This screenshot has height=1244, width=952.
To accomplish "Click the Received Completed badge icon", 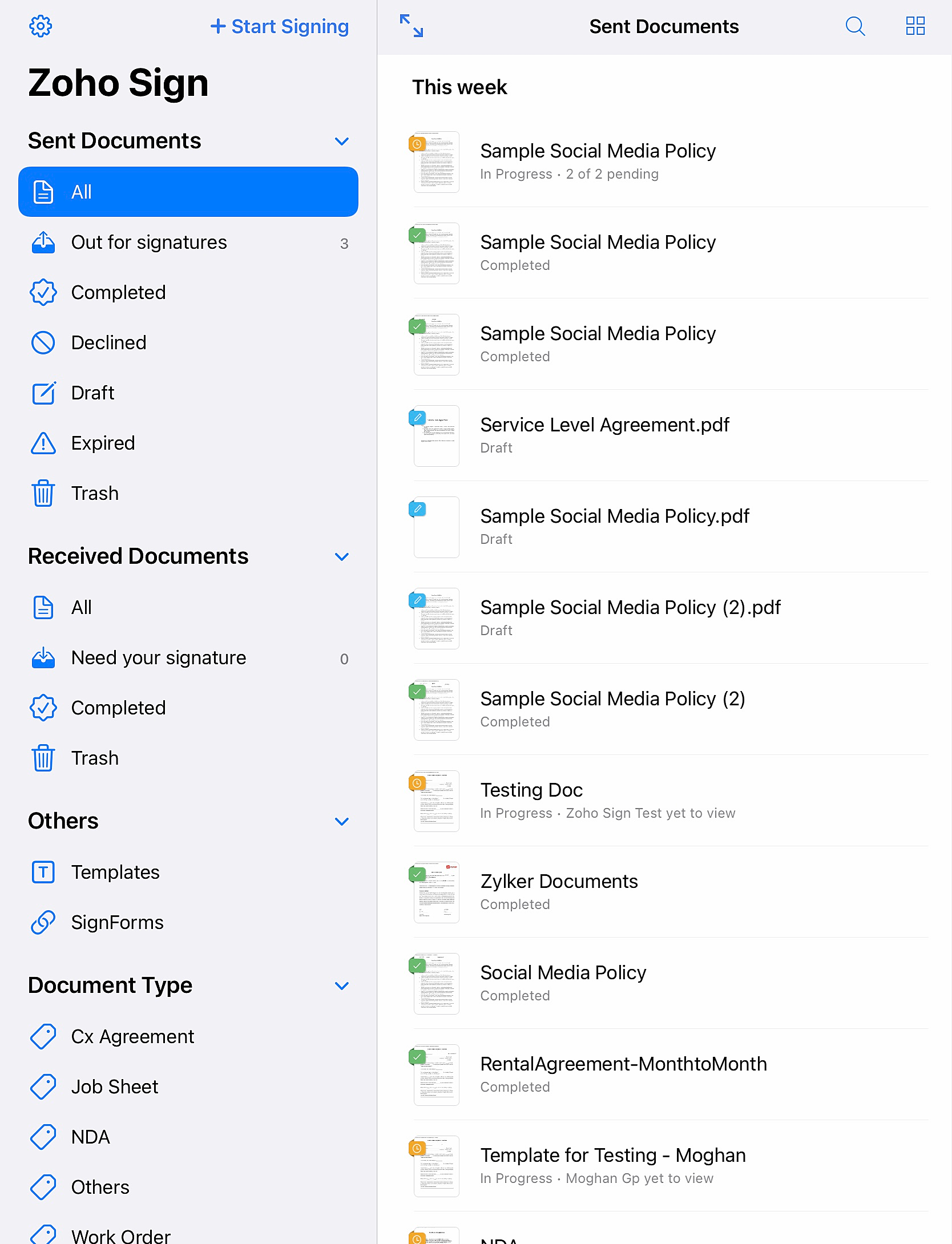I will click(43, 708).
